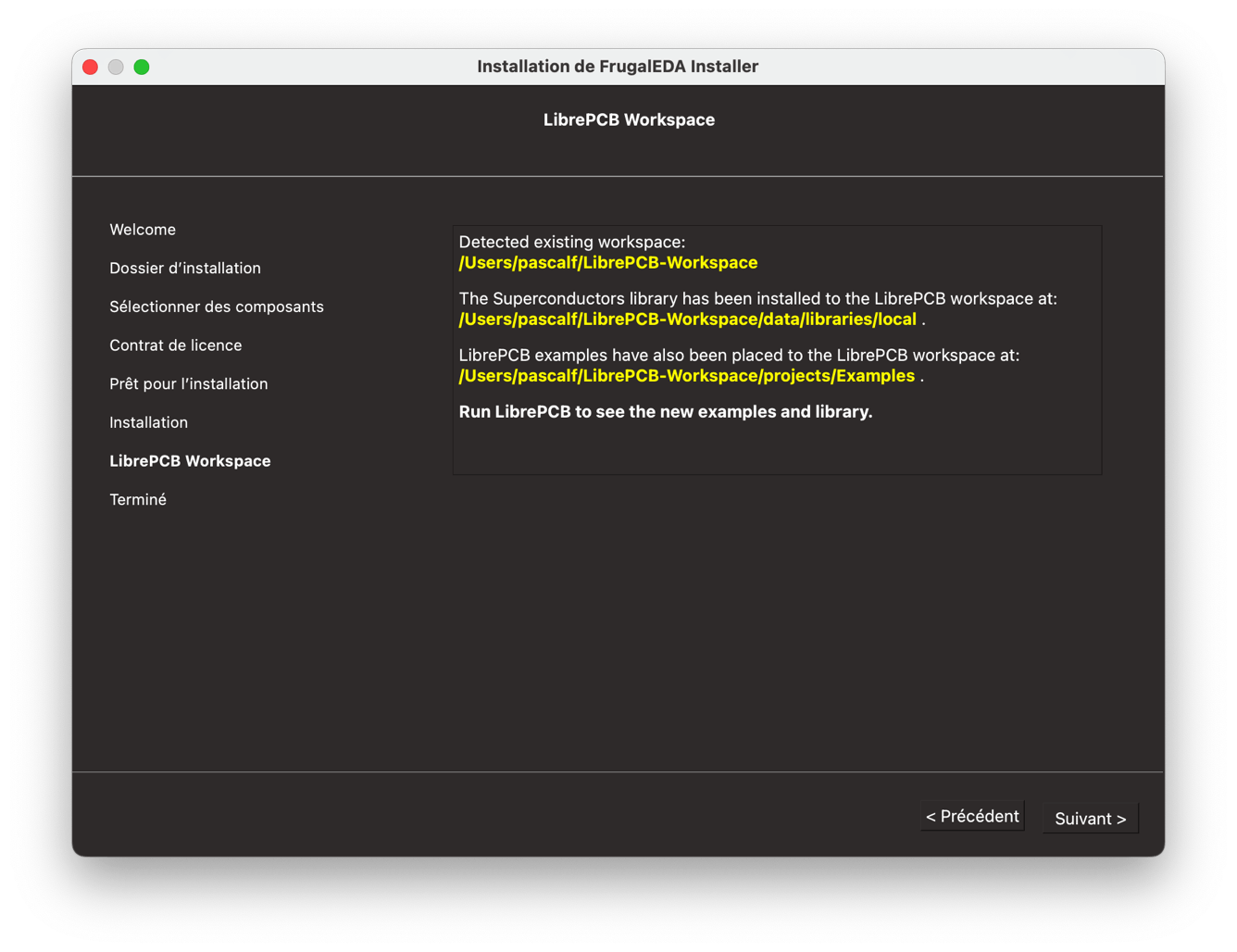Click the Terminé step in the sidebar
Image resolution: width=1237 pixels, height=952 pixels.
[138, 500]
